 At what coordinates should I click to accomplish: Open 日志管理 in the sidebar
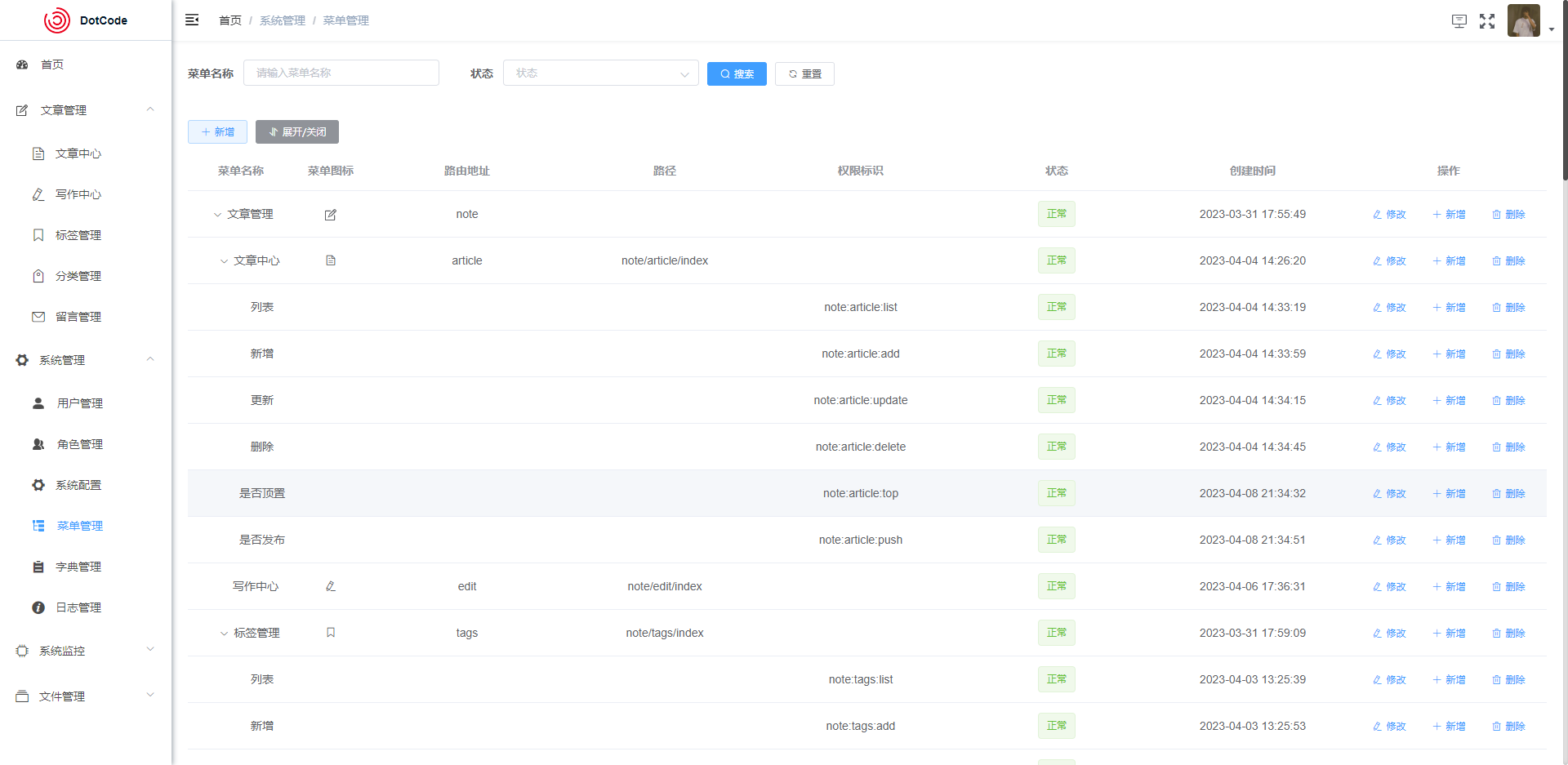tap(78, 607)
